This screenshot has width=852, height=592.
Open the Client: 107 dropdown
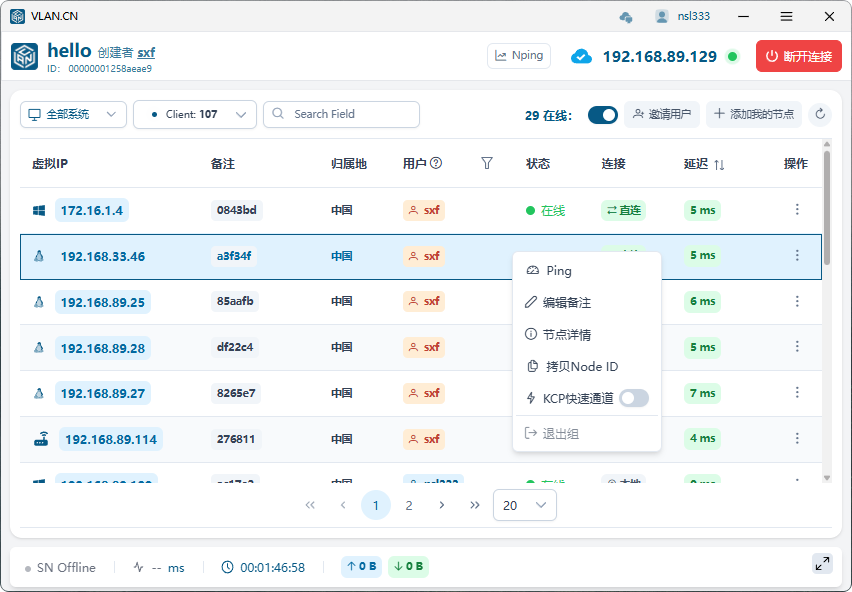195,115
